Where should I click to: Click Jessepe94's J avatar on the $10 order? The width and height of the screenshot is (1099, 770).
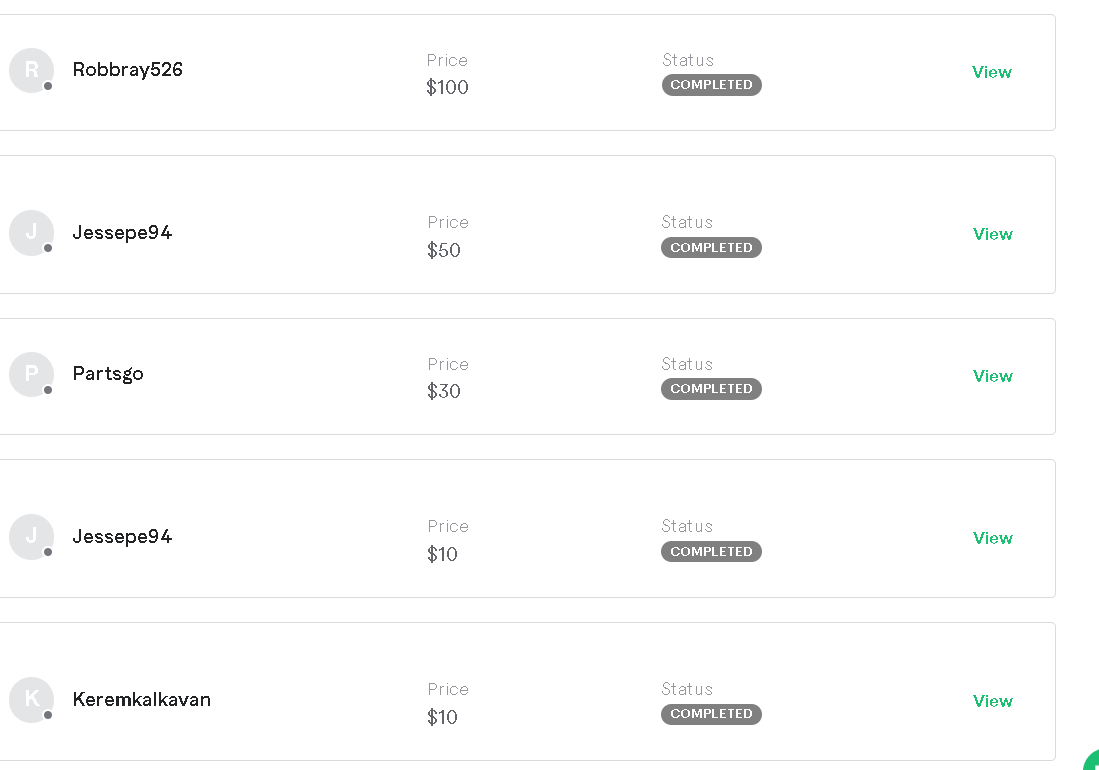pos(31,536)
